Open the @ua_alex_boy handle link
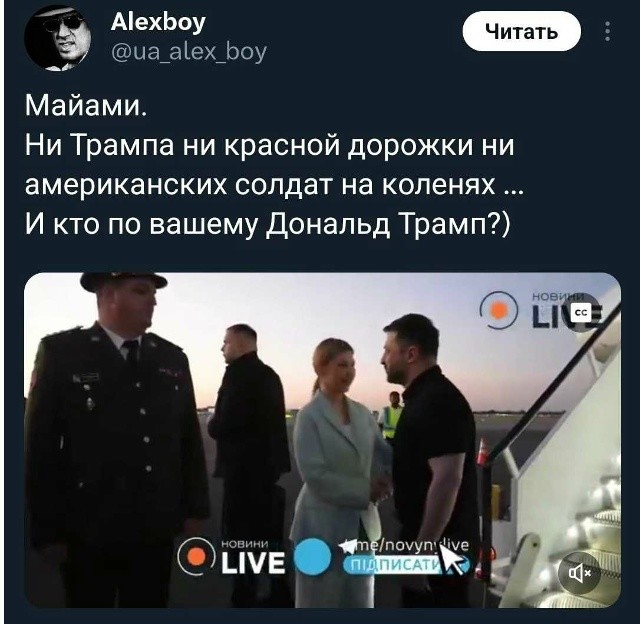 189,52
